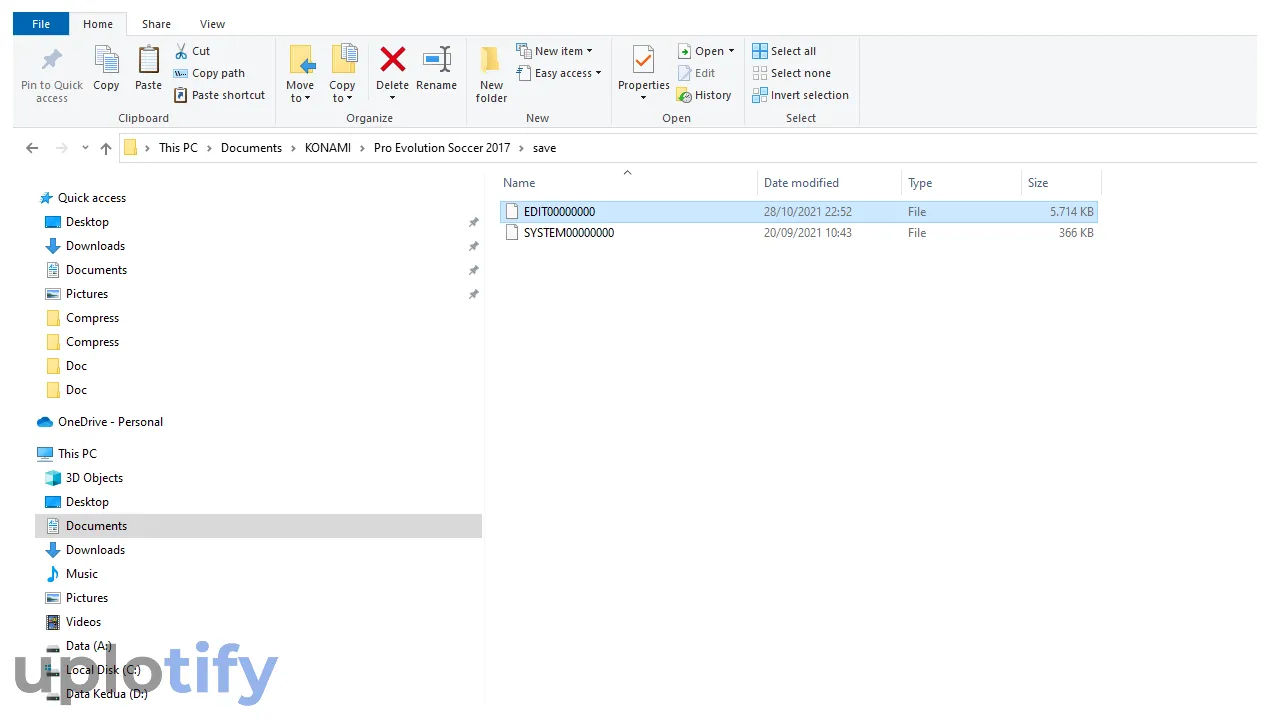1280x720 pixels.
Task: Click date 20/09/2021 10:43
Action: point(808,233)
